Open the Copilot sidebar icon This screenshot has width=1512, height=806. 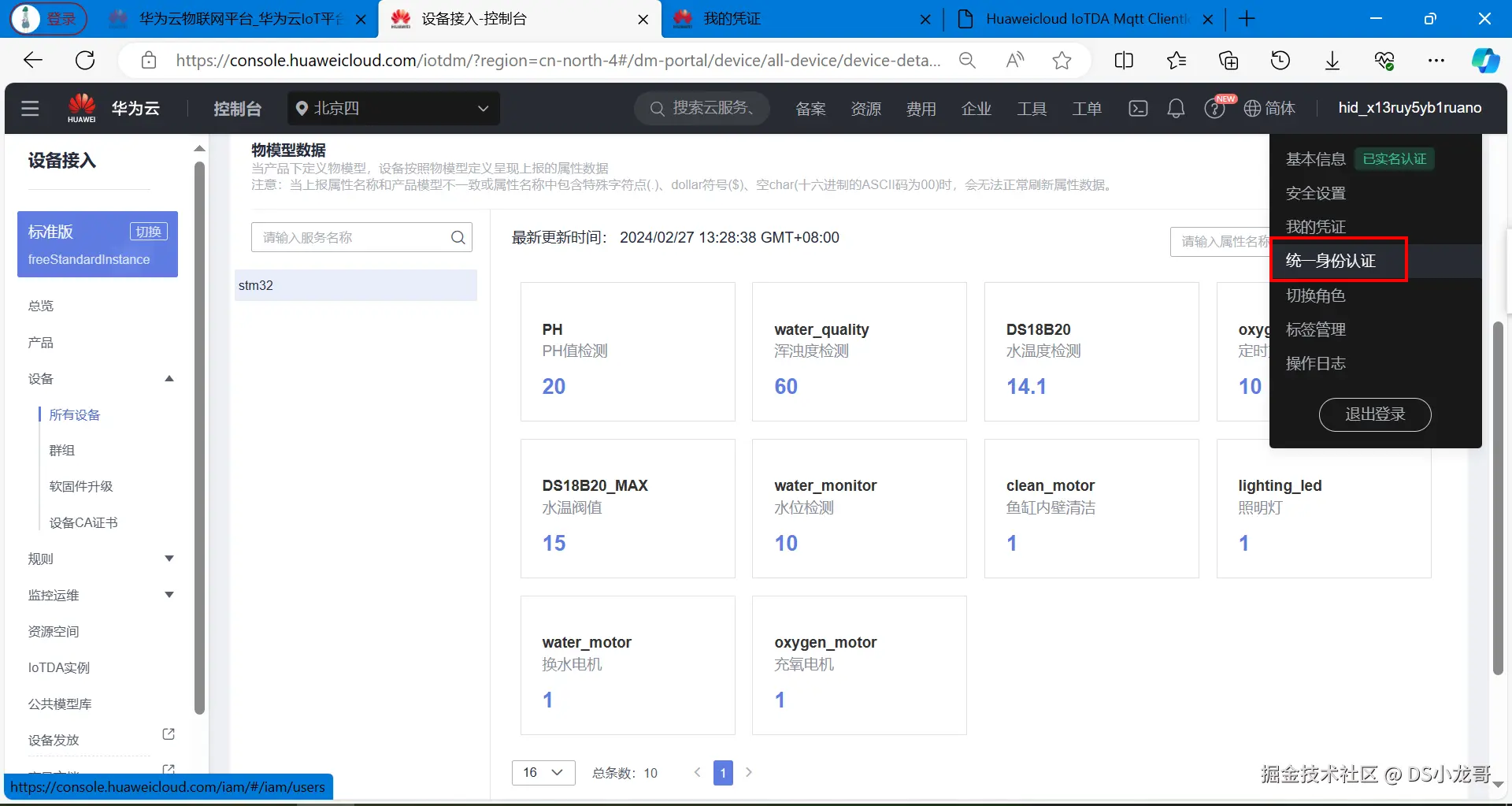click(1485, 60)
